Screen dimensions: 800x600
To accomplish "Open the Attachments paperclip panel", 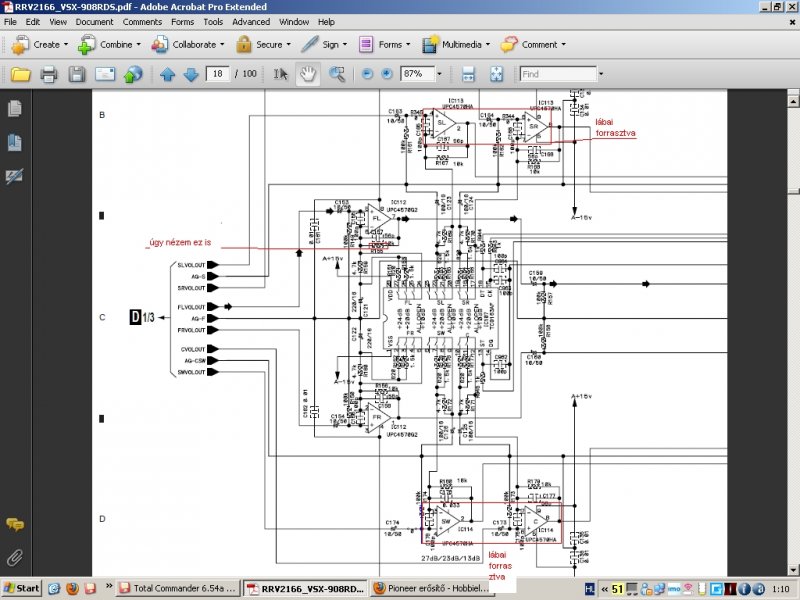I will click(x=14, y=558).
